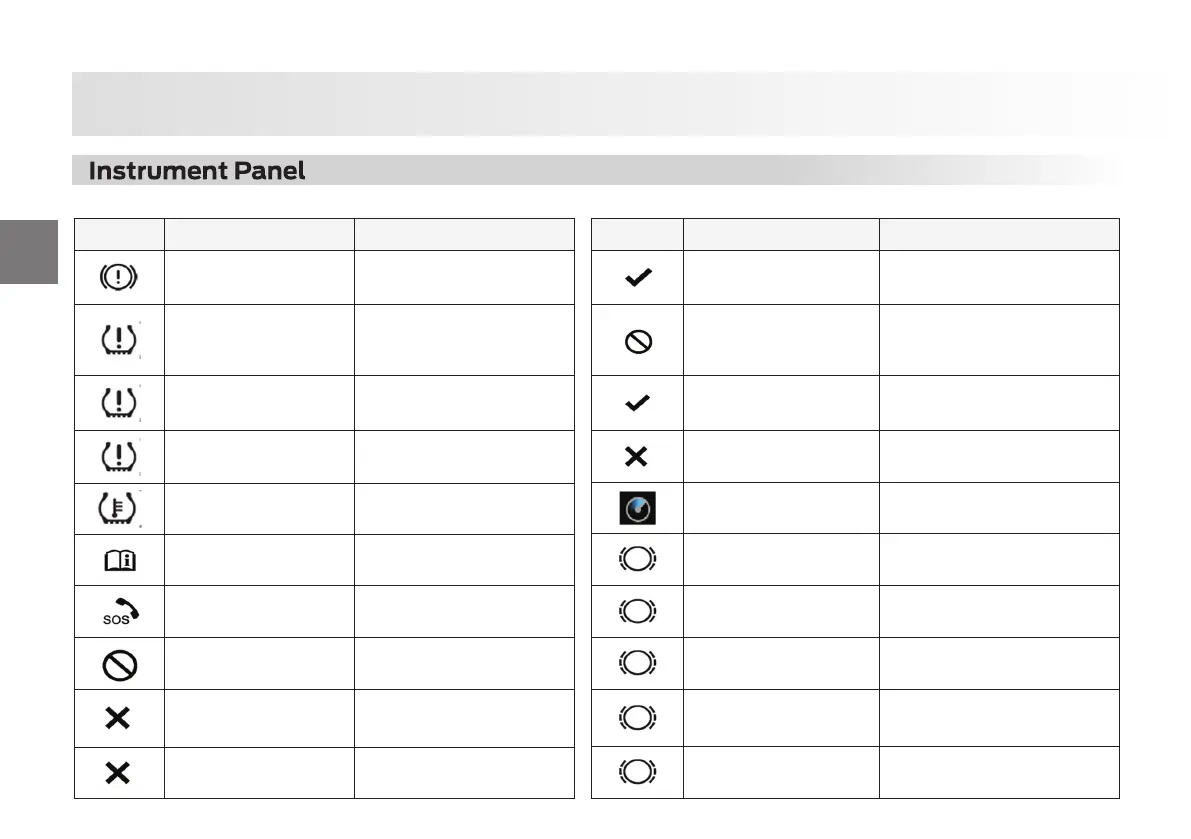This screenshot has height=839, width=1191.
Task: Select the topmost tire pressure warning icon
Action: pos(118,340)
